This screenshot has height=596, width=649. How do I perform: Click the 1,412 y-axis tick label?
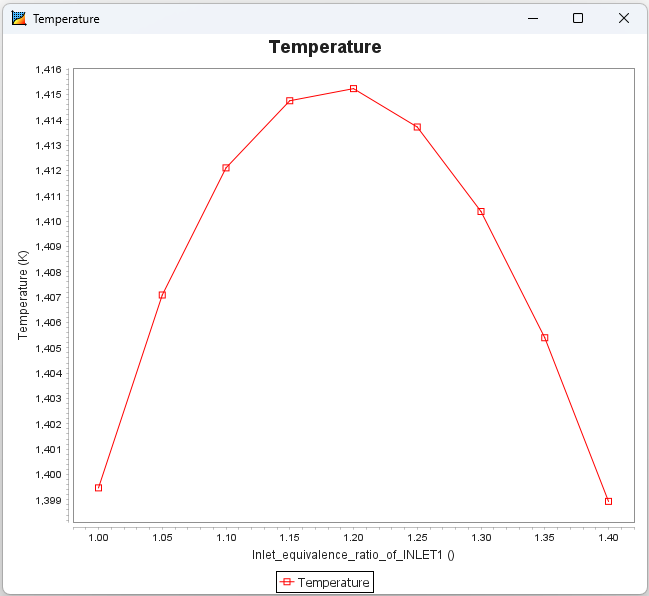coord(48,171)
